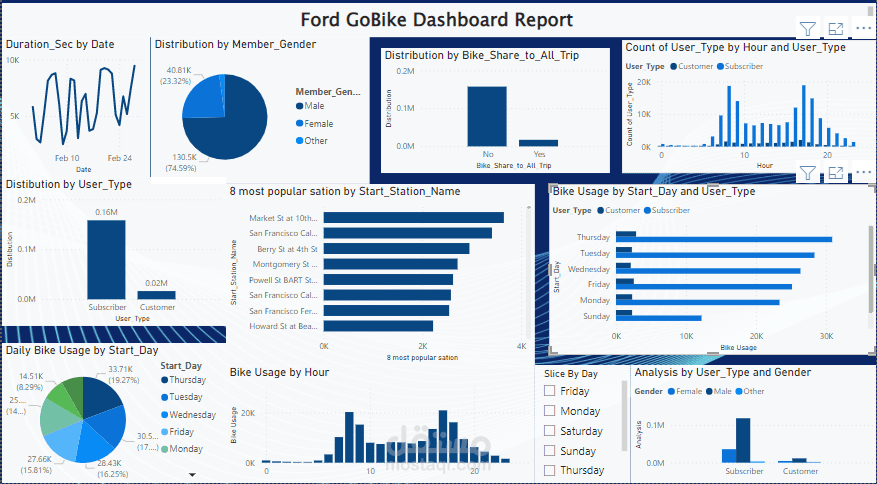Click Friday legend item in the Daily Bike Usage pie
Image resolution: width=877 pixels, height=484 pixels.
(177, 432)
